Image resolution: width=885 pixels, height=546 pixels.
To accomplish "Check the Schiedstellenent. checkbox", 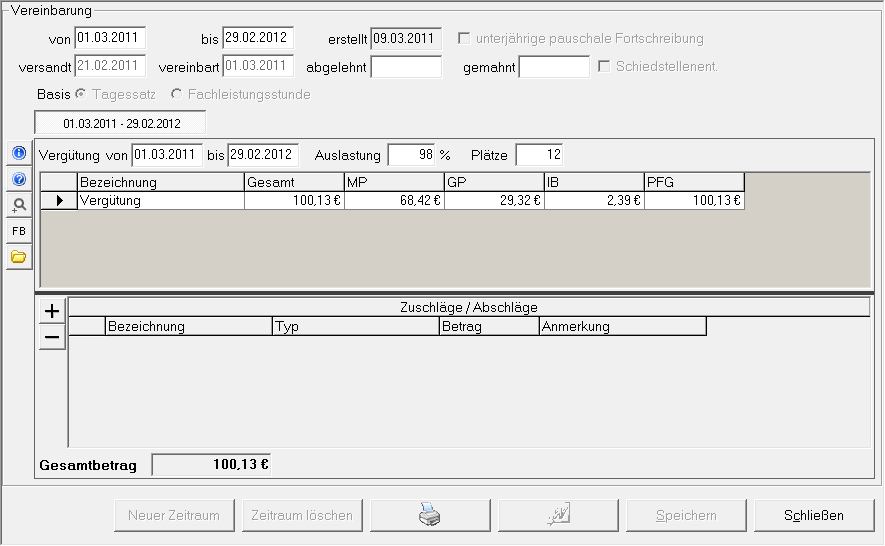I will (604, 67).
